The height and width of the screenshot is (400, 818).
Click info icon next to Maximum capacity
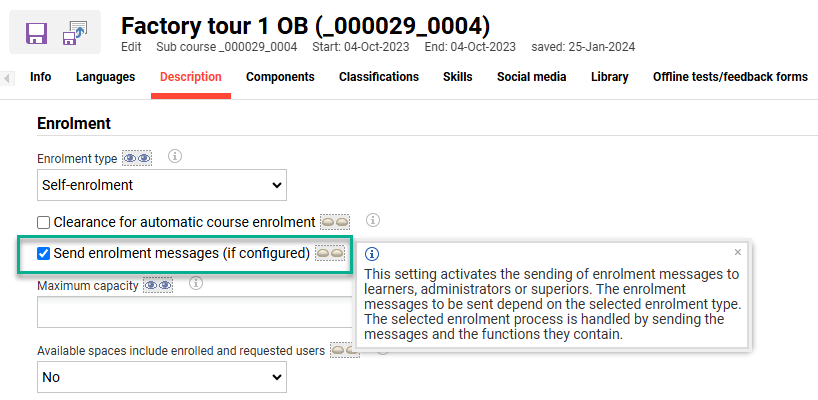tap(196, 284)
